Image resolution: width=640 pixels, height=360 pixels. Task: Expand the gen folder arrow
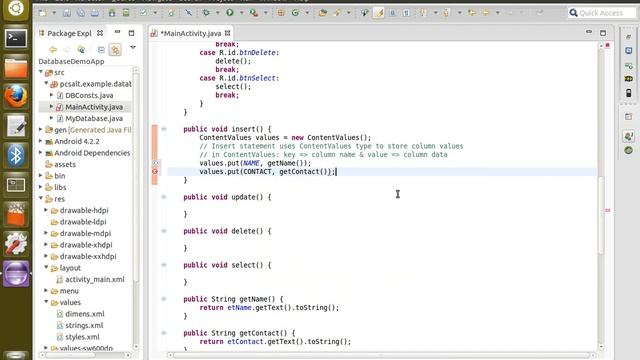(41, 129)
